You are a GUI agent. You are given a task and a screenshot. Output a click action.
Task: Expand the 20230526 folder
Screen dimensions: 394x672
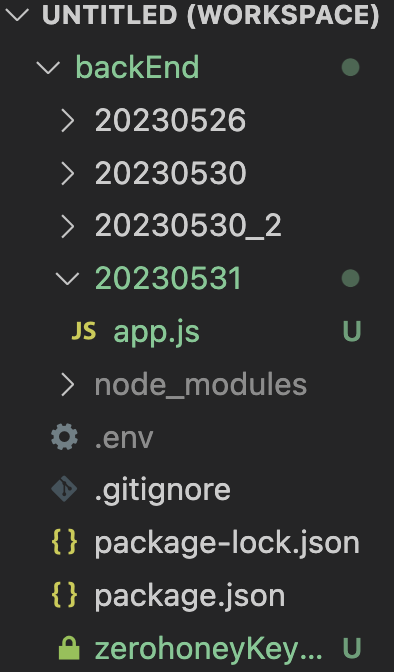click(x=68, y=120)
